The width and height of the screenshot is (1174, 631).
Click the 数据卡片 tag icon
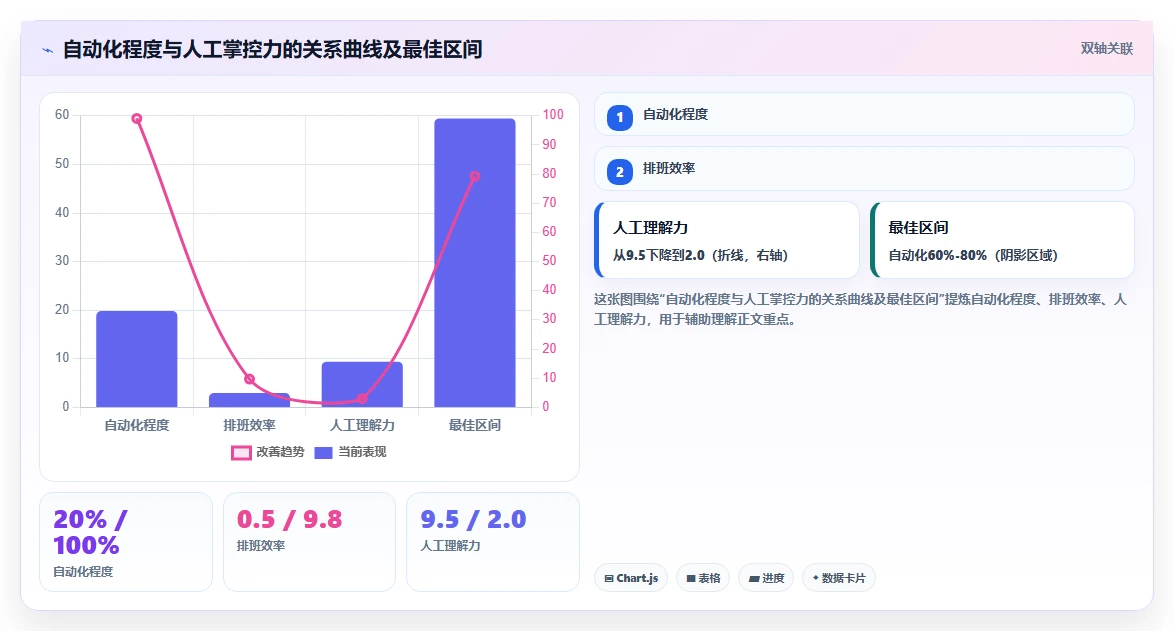click(815, 578)
